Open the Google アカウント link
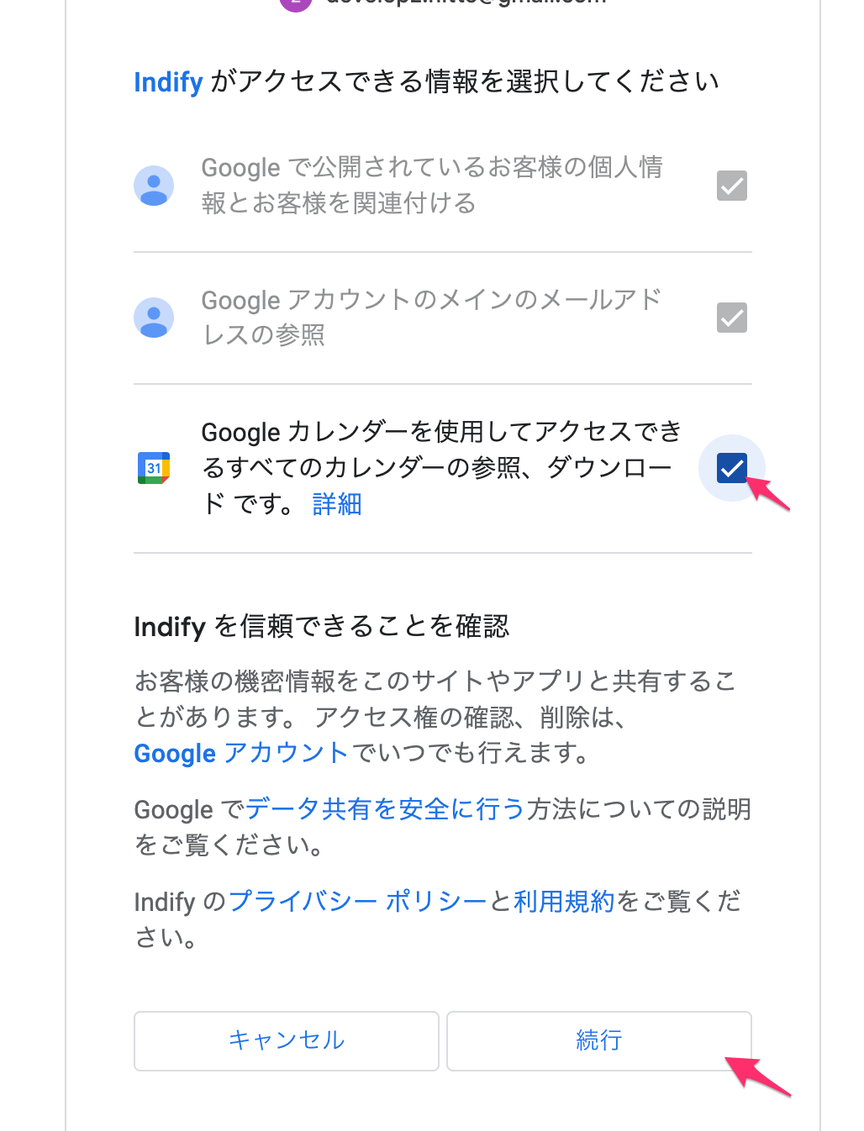Screen dimensions: 864x1131 pos(241,753)
